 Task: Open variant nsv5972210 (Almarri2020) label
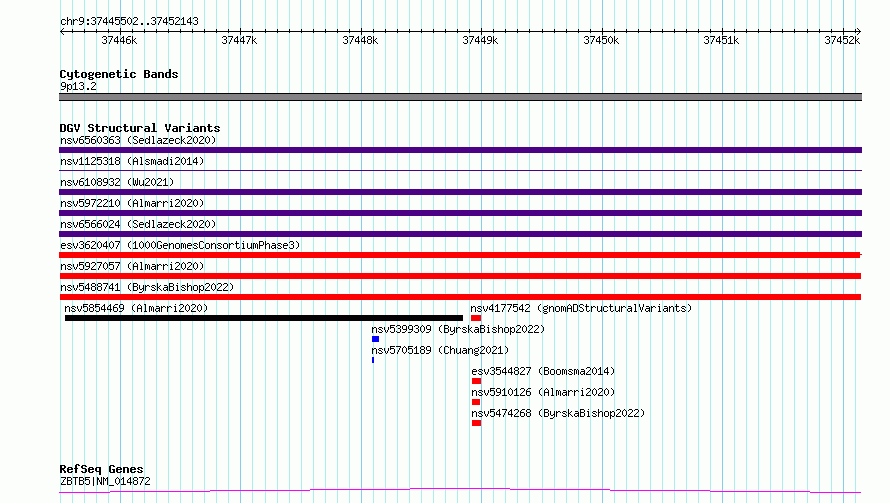(x=132, y=203)
